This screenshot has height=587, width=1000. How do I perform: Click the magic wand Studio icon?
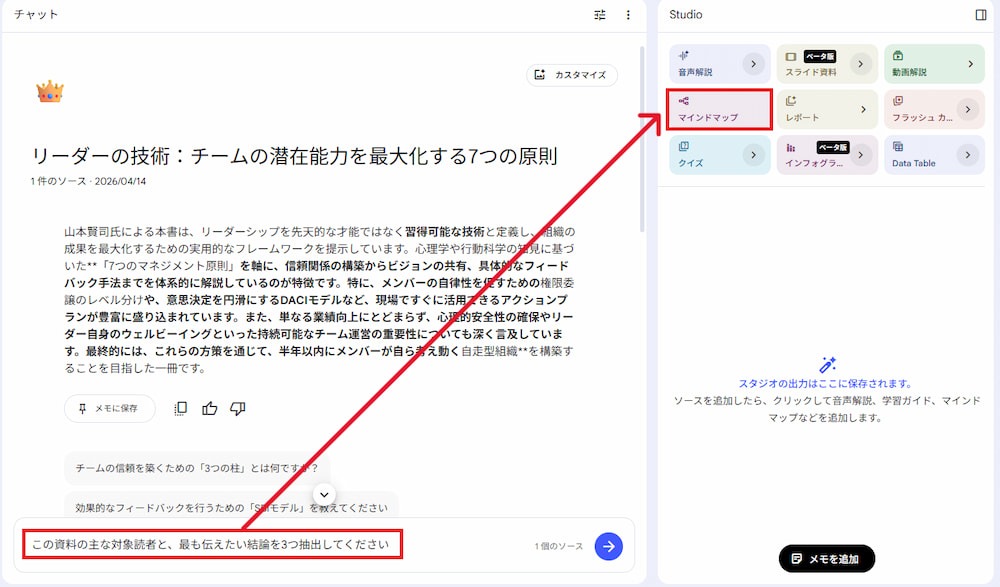827,365
